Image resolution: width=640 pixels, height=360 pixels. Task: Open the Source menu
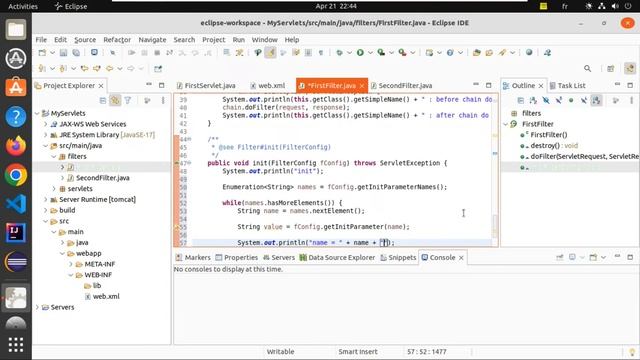pyautogui.click(x=85, y=40)
